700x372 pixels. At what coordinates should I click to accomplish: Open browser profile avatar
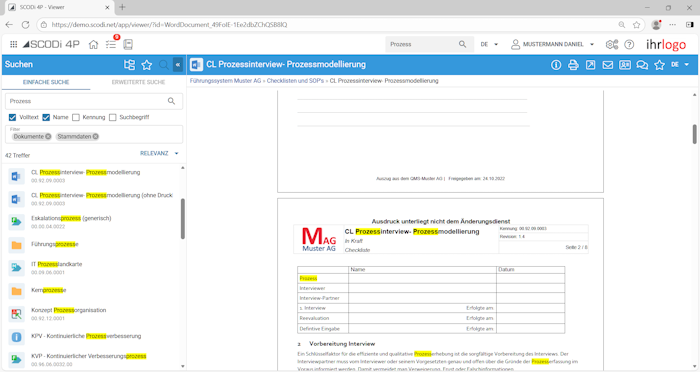point(656,25)
